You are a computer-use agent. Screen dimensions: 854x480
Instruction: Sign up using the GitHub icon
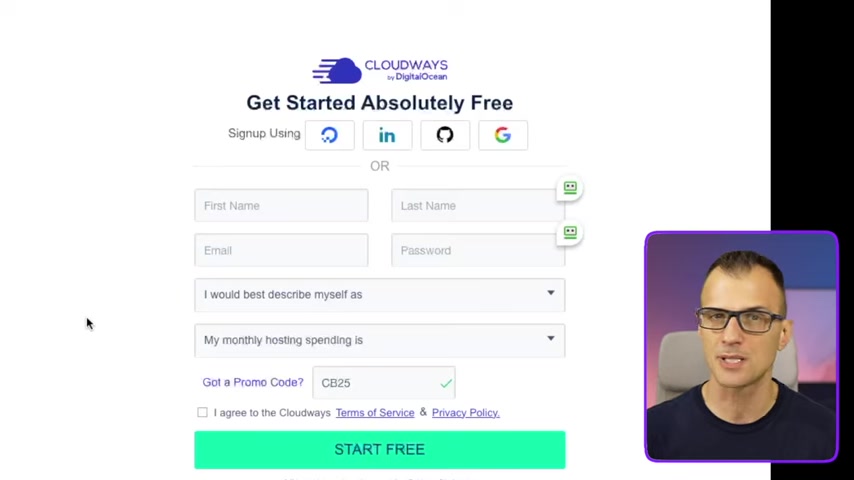[x=445, y=135]
